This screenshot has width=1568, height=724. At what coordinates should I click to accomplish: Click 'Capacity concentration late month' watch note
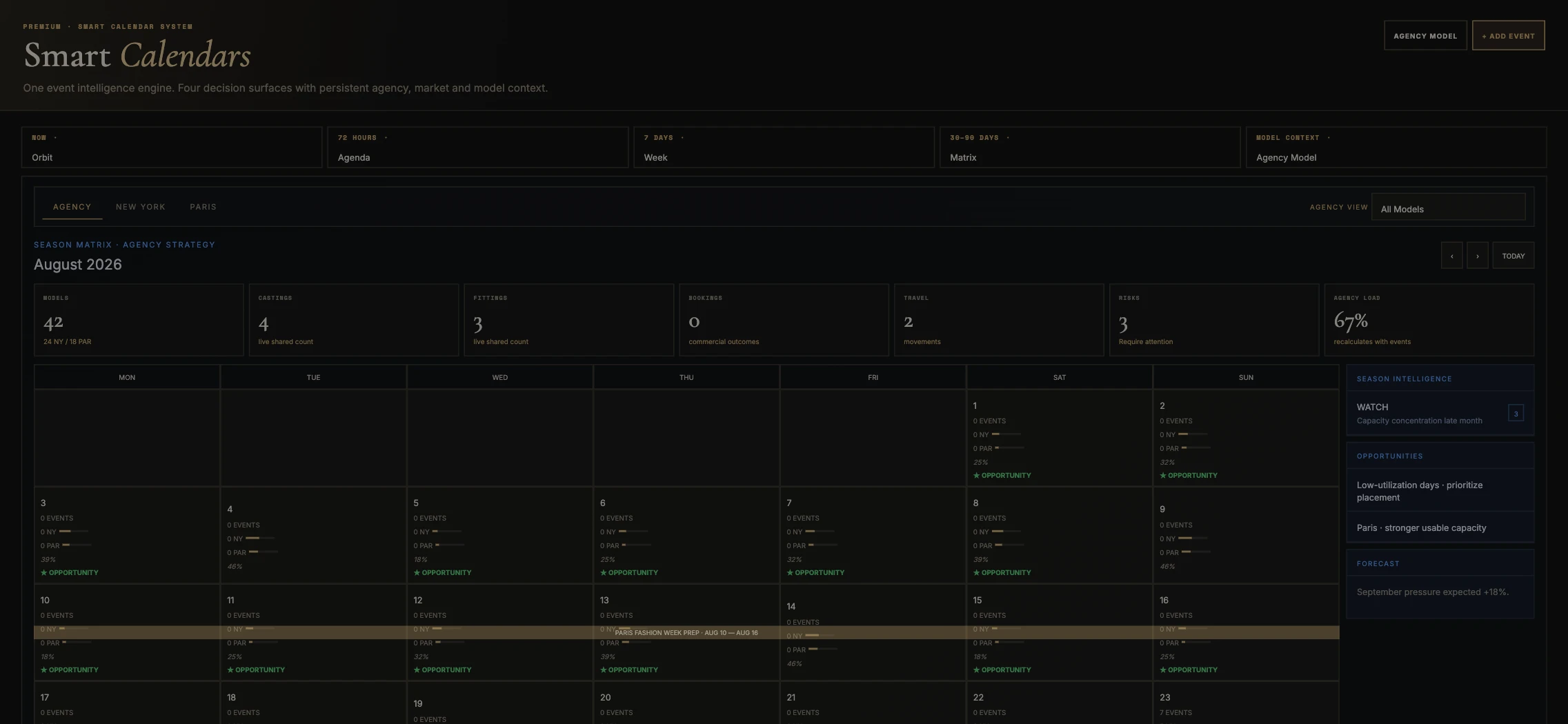[x=1419, y=421]
